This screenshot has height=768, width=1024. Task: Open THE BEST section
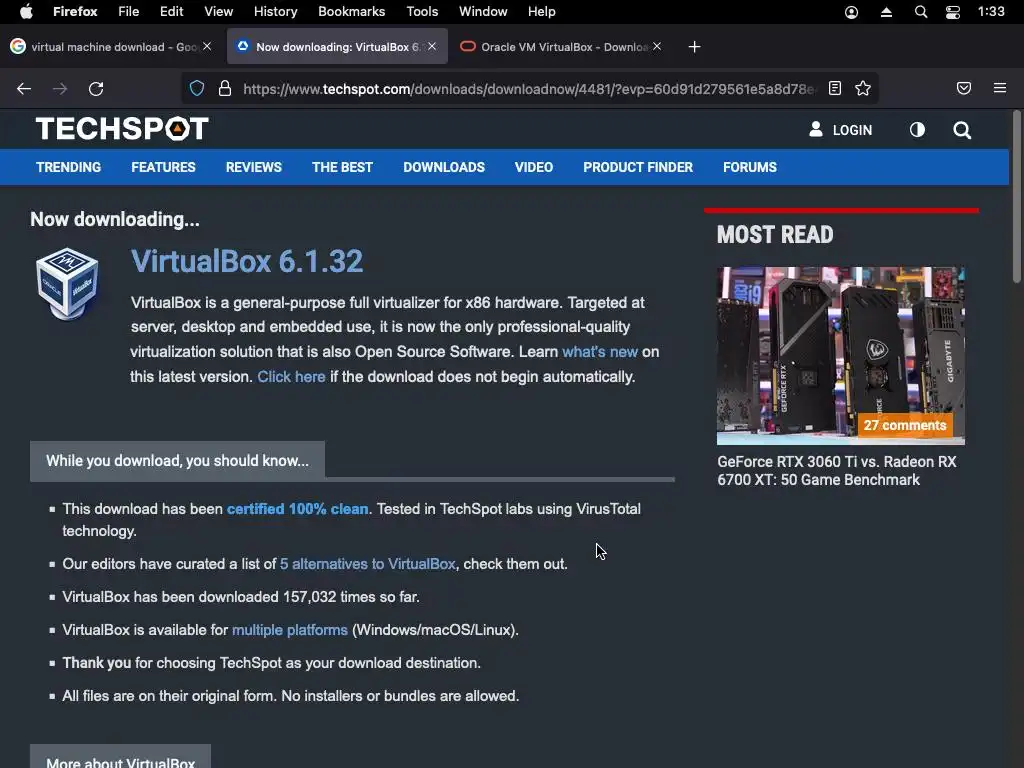click(342, 167)
